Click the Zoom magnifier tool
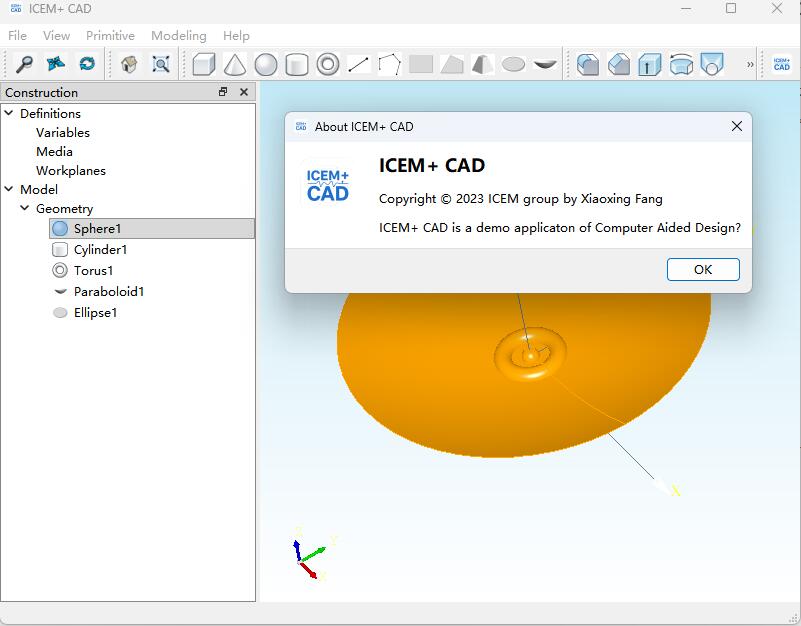The image size is (801, 626). pyautogui.click(x=22, y=63)
